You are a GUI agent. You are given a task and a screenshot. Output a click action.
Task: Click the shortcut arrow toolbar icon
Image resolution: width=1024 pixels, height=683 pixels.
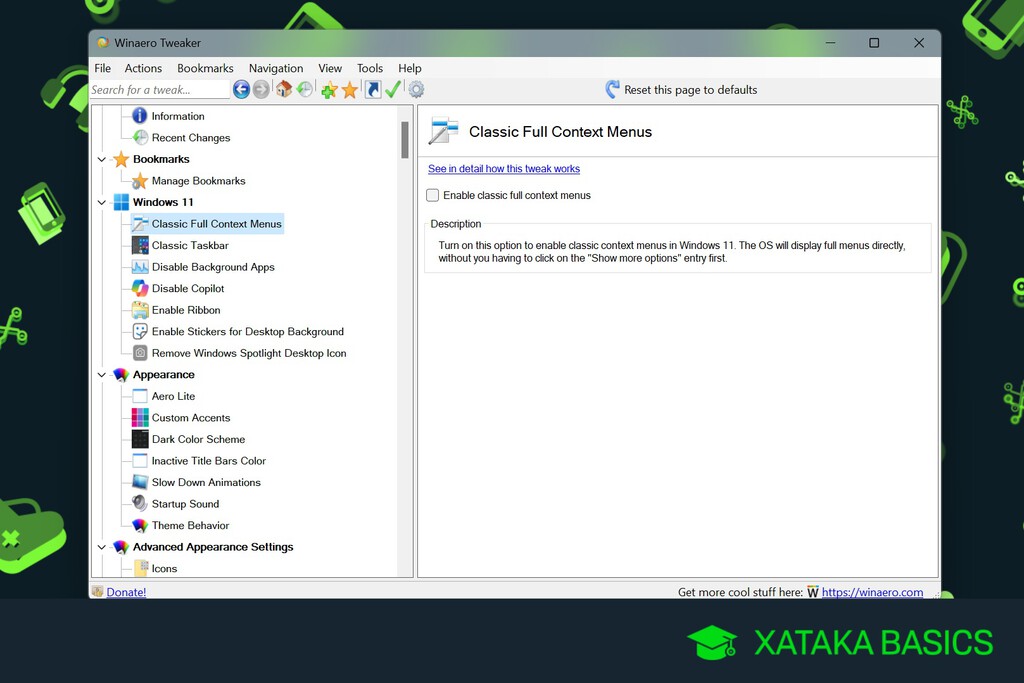[373, 90]
